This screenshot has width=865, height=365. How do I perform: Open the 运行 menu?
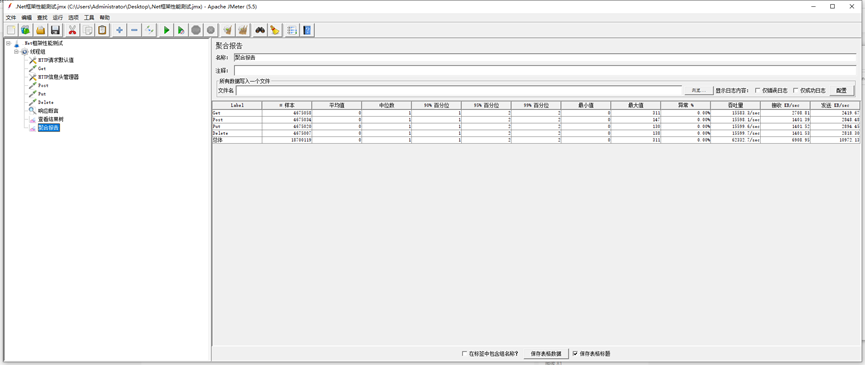58,18
